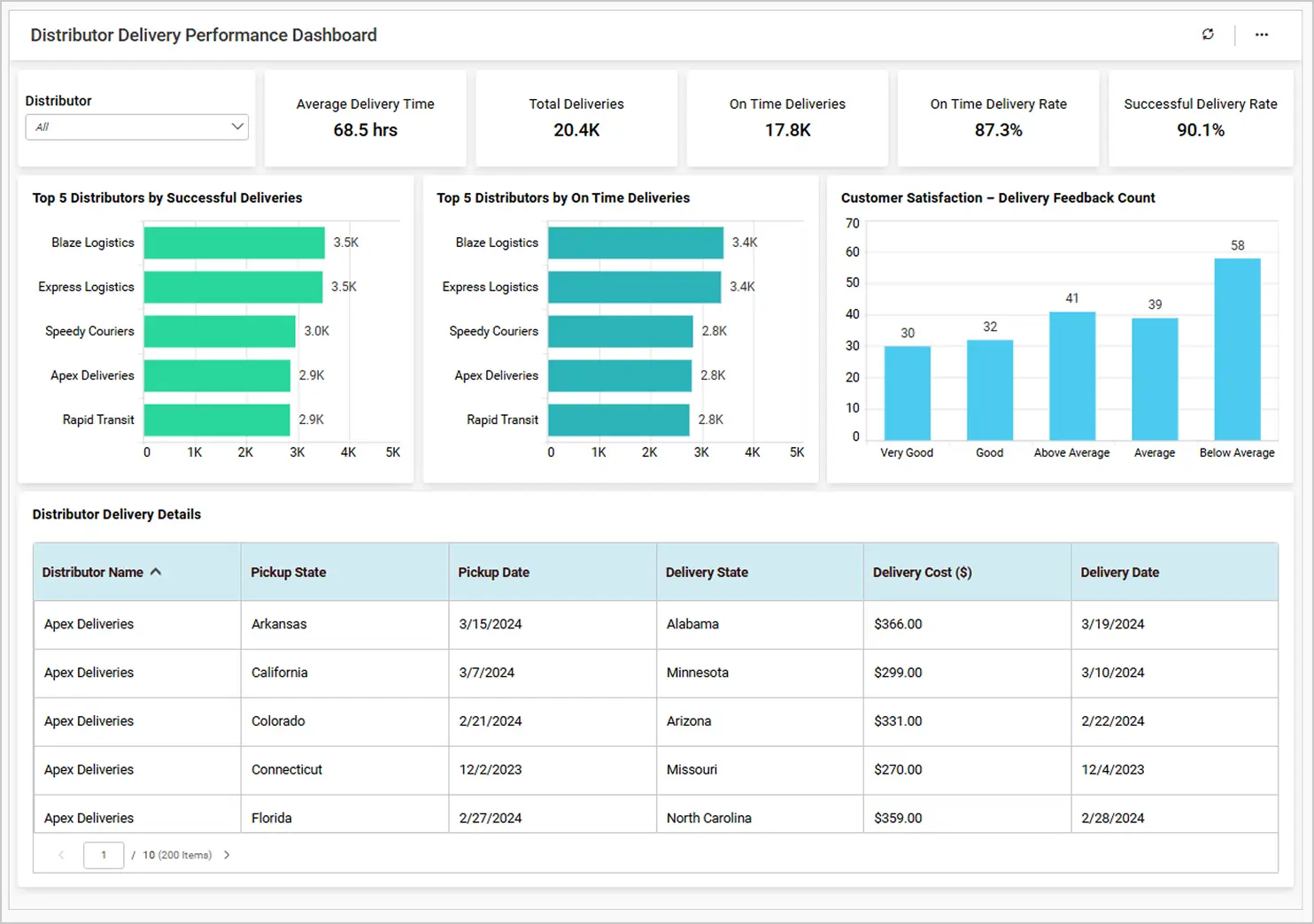Screen dimensions: 1314x924
Task: Click the Customer Satisfaction chart title
Action: [x=998, y=198]
